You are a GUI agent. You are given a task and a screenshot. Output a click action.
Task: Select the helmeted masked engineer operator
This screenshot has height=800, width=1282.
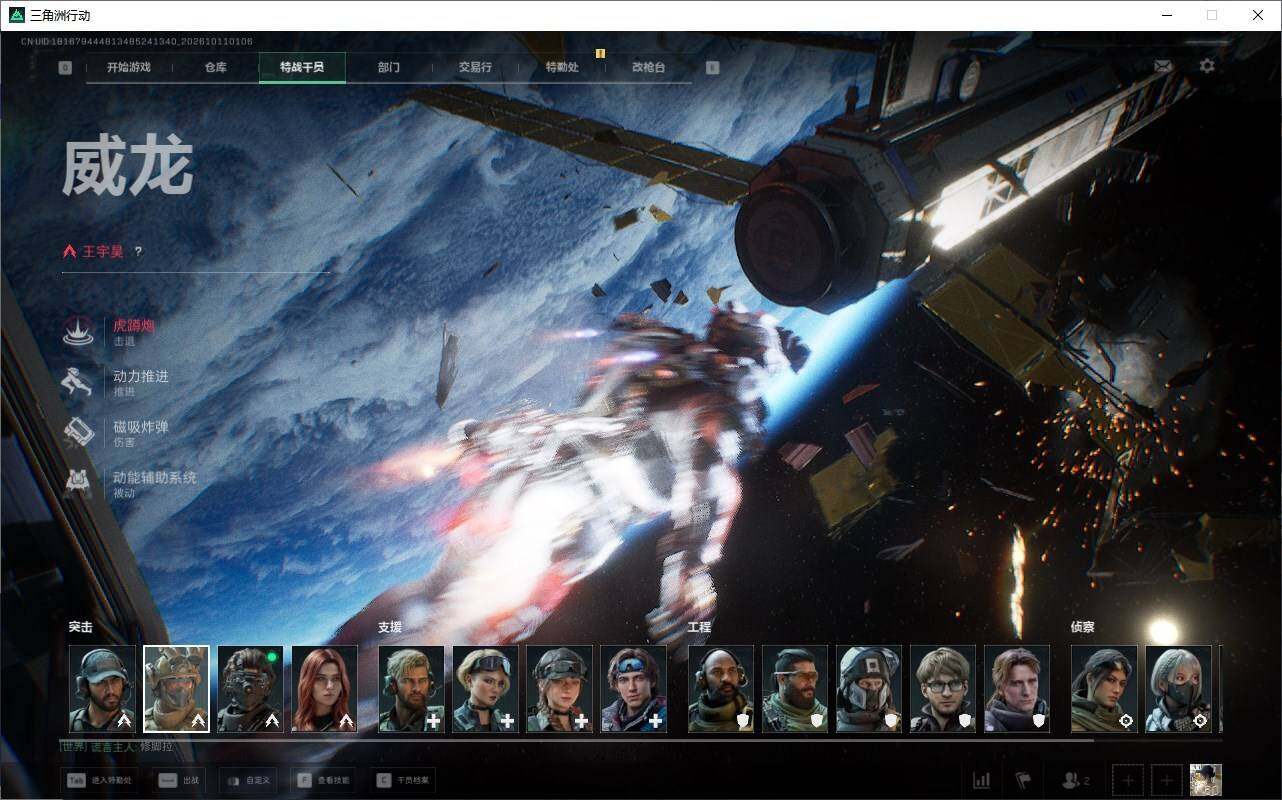pos(869,689)
